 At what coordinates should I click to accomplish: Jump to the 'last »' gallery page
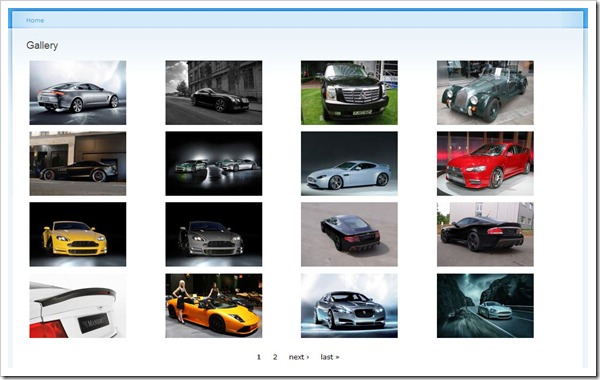pos(330,357)
